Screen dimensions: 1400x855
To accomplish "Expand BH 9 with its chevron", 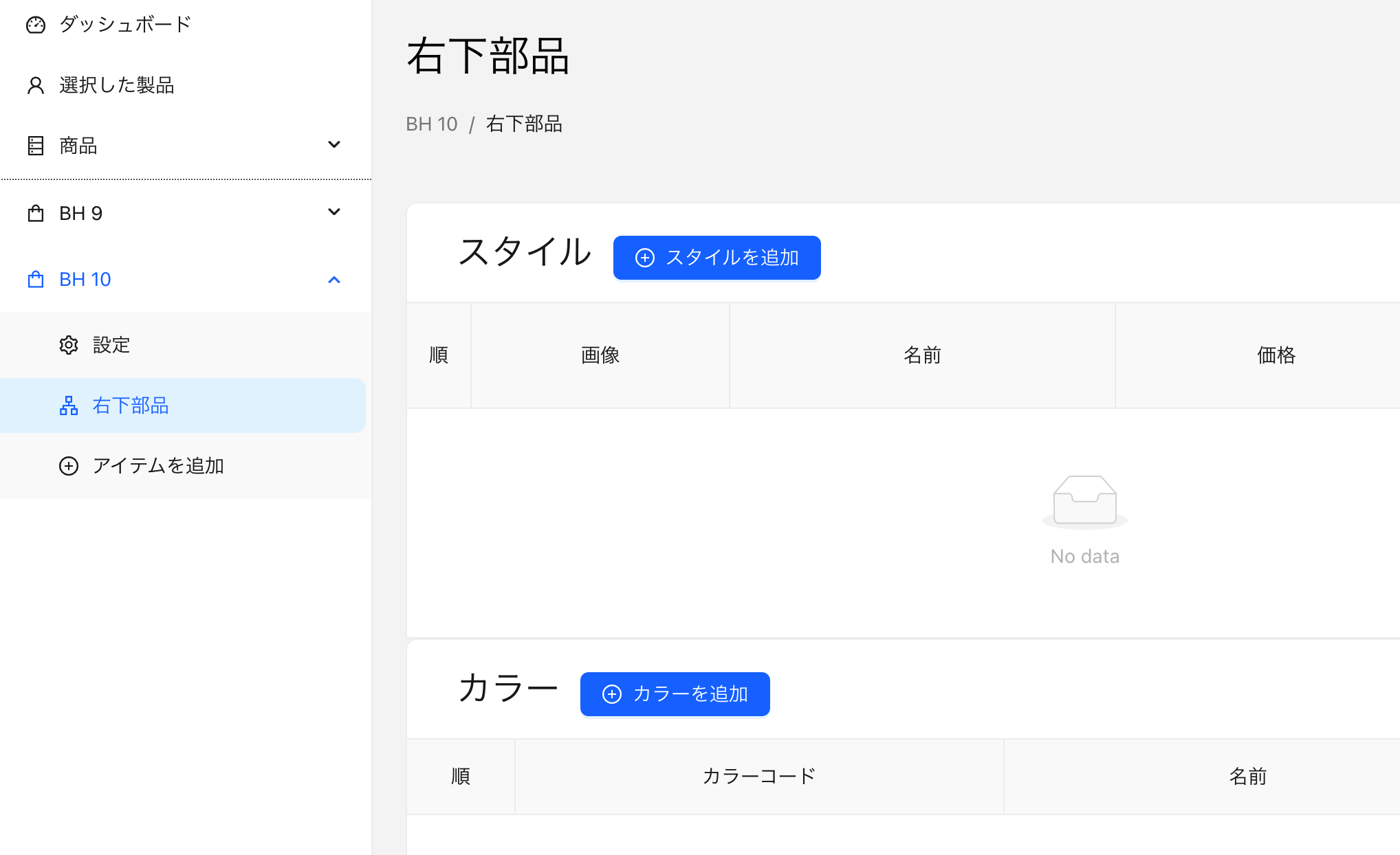I will point(334,212).
